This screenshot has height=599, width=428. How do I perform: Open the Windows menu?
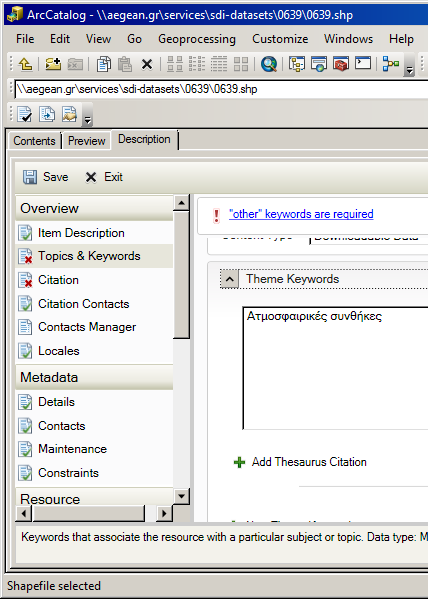click(x=349, y=39)
